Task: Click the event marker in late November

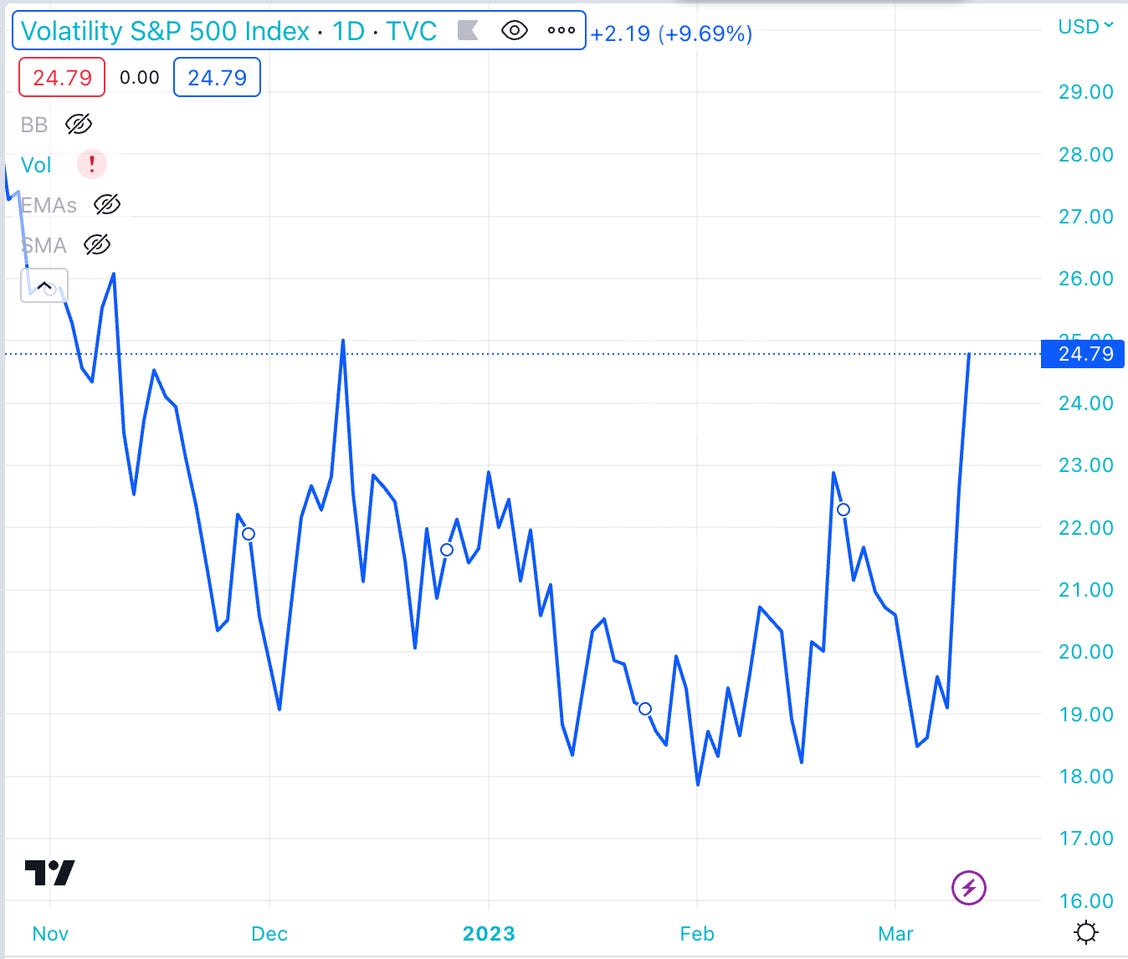Action: tap(248, 534)
